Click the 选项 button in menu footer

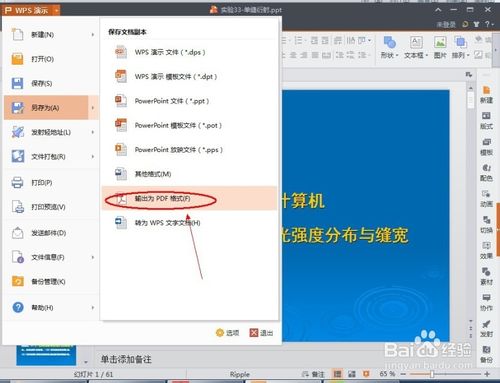[228, 333]
